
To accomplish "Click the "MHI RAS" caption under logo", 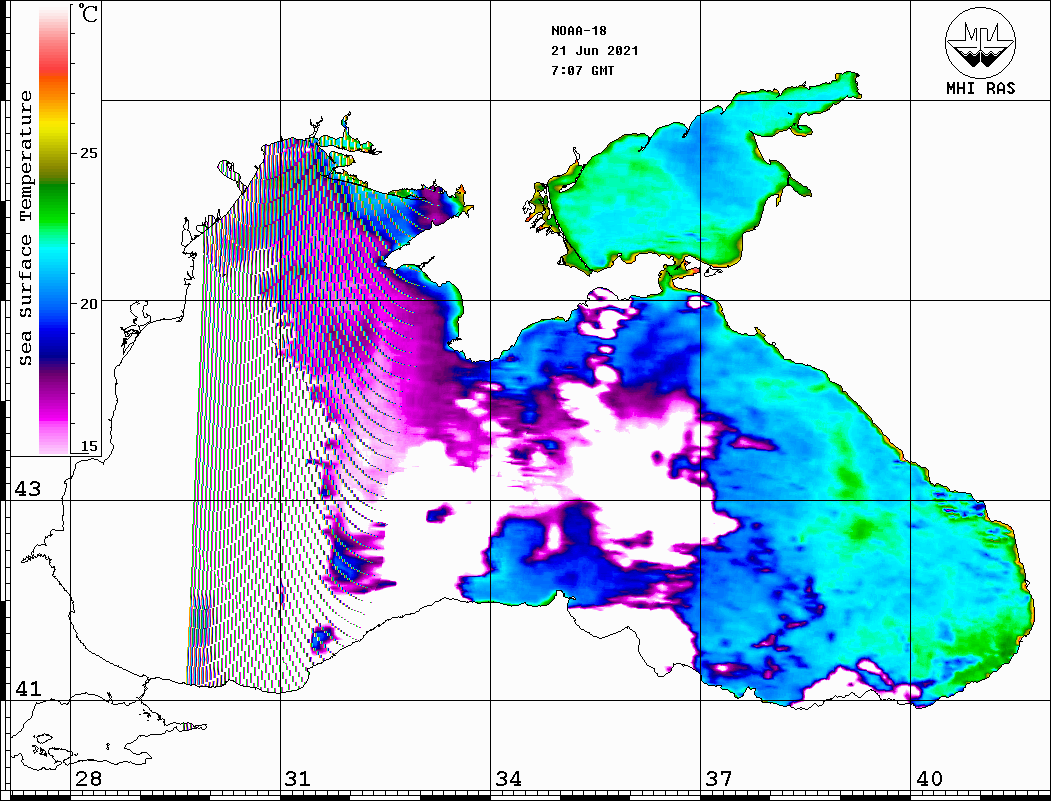I will coord(981,88).
